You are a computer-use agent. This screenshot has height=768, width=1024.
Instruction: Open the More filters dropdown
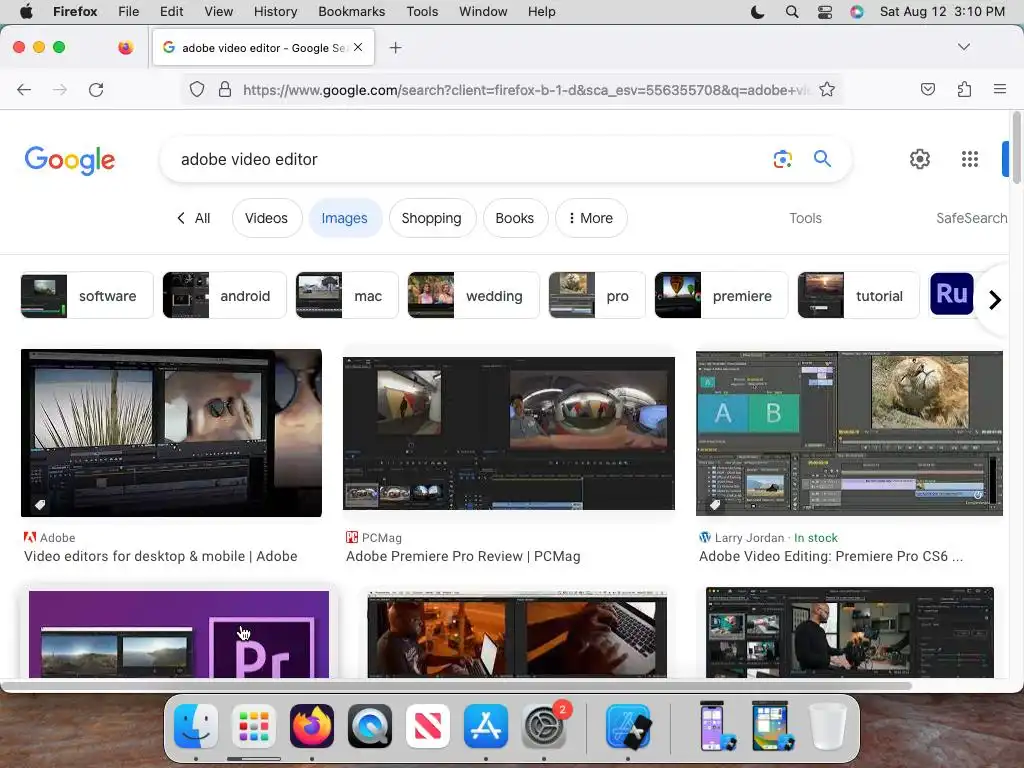(591, 218)
